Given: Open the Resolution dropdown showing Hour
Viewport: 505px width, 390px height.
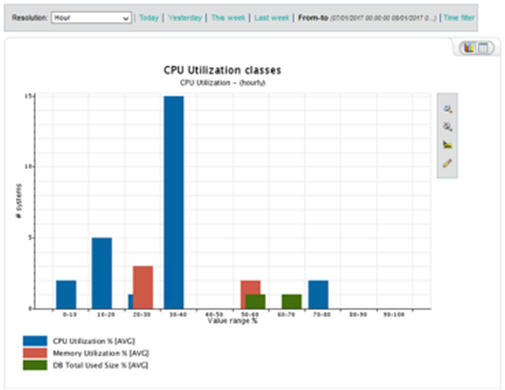Looking at the screenshot, I should [91, 18].
